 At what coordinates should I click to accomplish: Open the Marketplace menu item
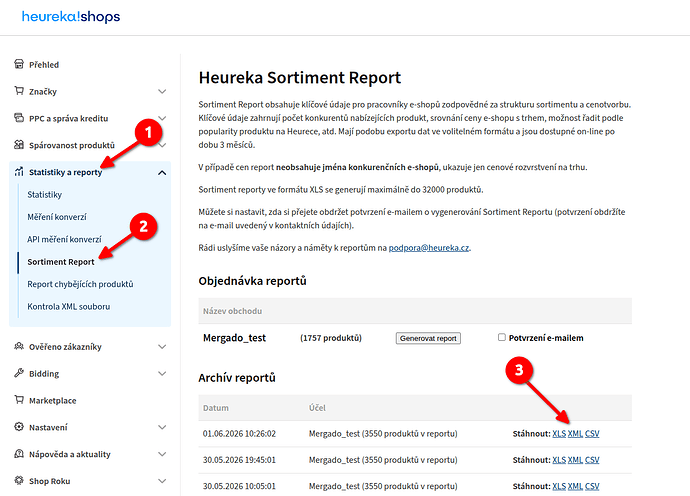tap(53, 400)
